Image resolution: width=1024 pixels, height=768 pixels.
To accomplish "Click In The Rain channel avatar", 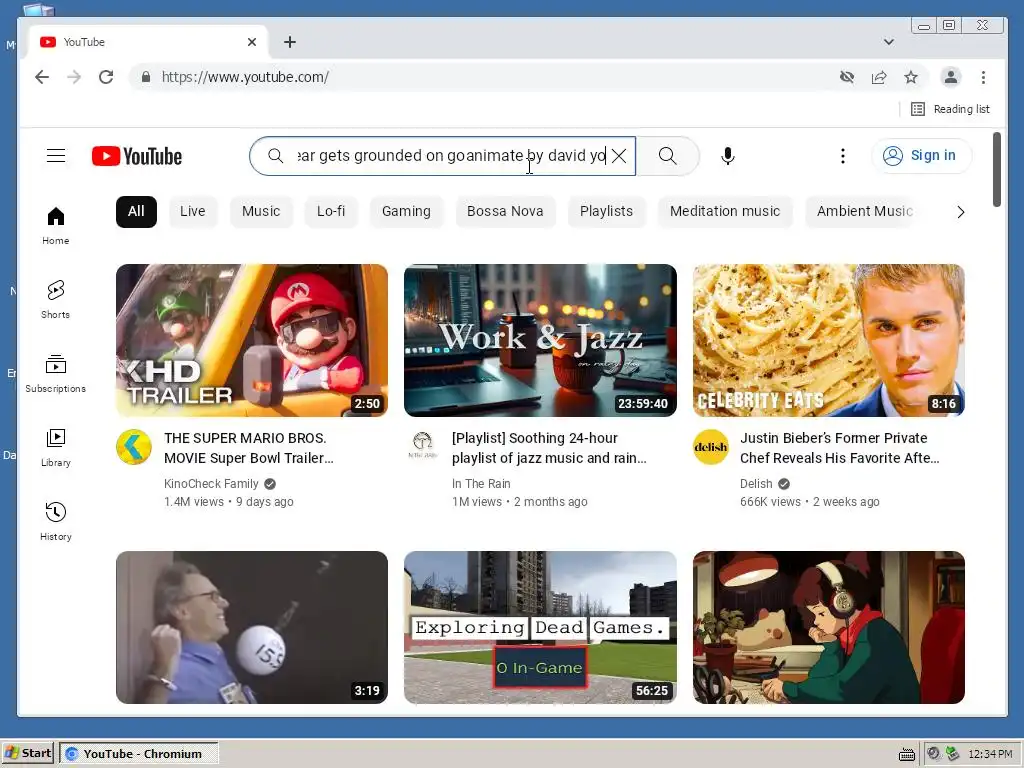I will 423,447.
